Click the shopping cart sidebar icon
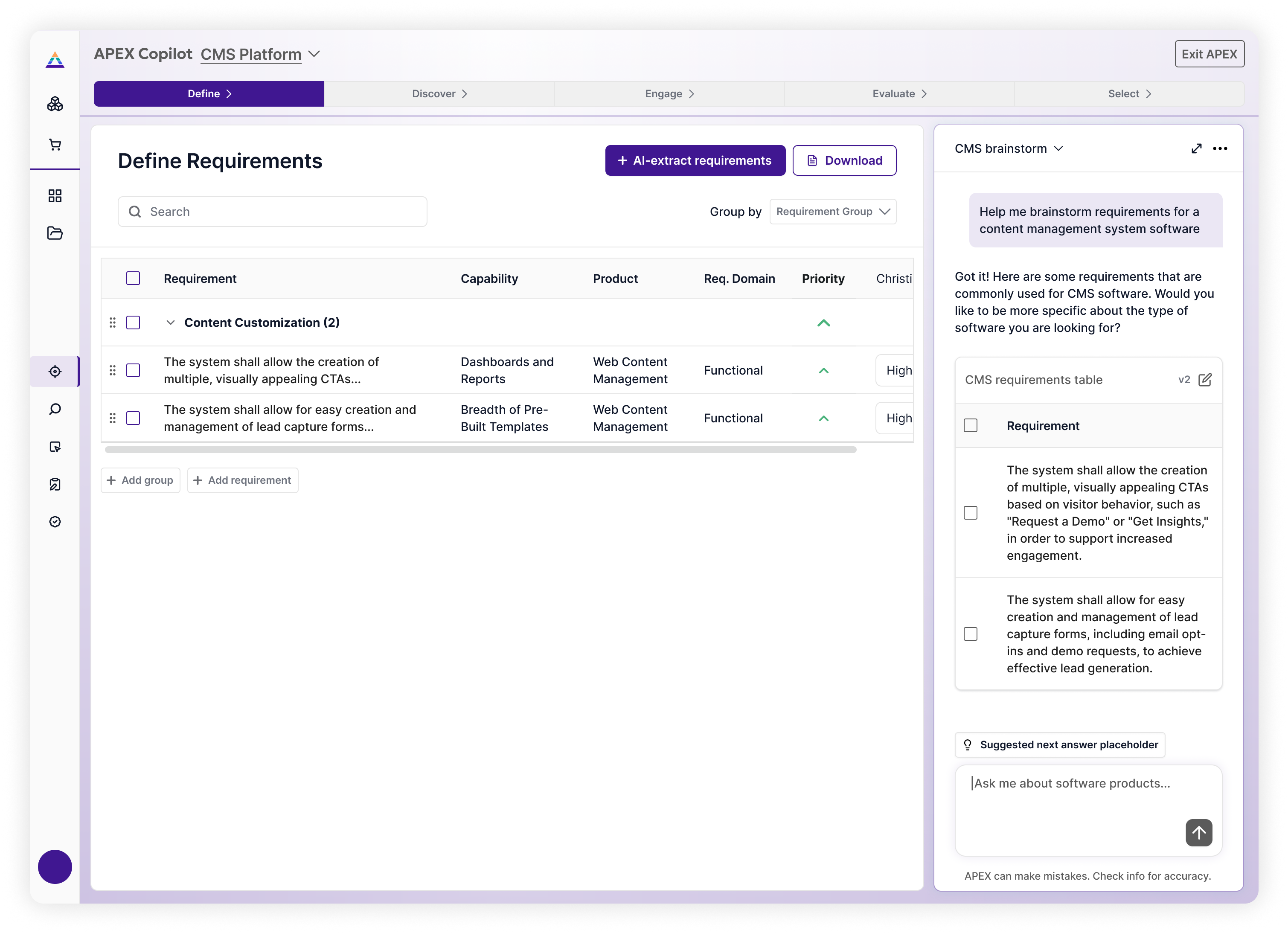Viewport: 1288px width, 933px height. pyautogui.click(x=55, y=145)
